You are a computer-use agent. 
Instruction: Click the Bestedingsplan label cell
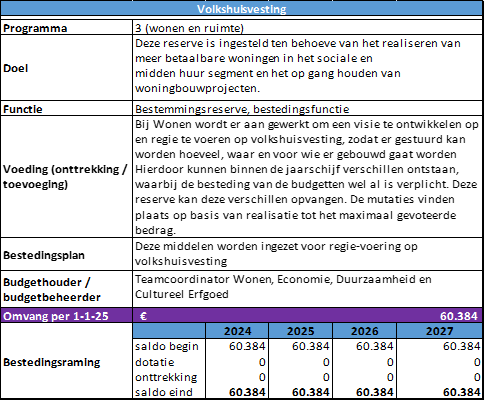(67, 255)
